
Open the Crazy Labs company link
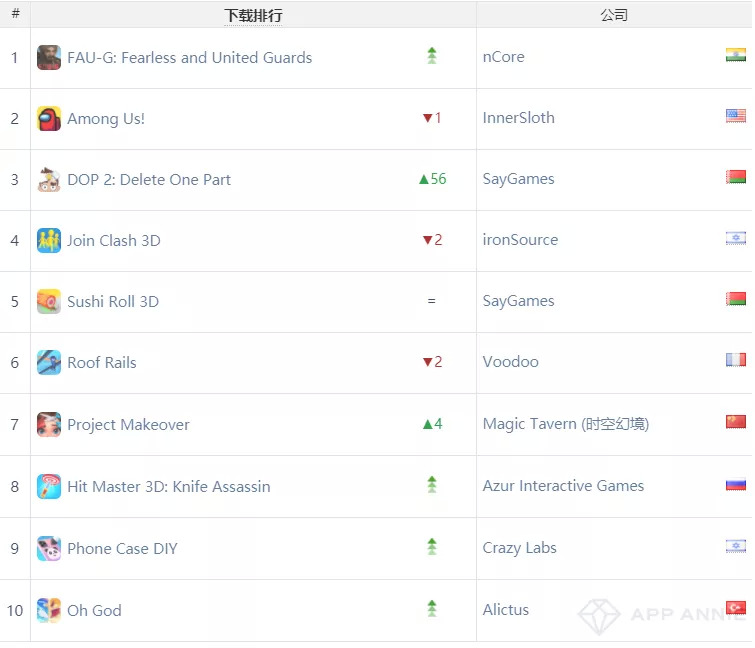pyautogui.click(x=519, y=548)
